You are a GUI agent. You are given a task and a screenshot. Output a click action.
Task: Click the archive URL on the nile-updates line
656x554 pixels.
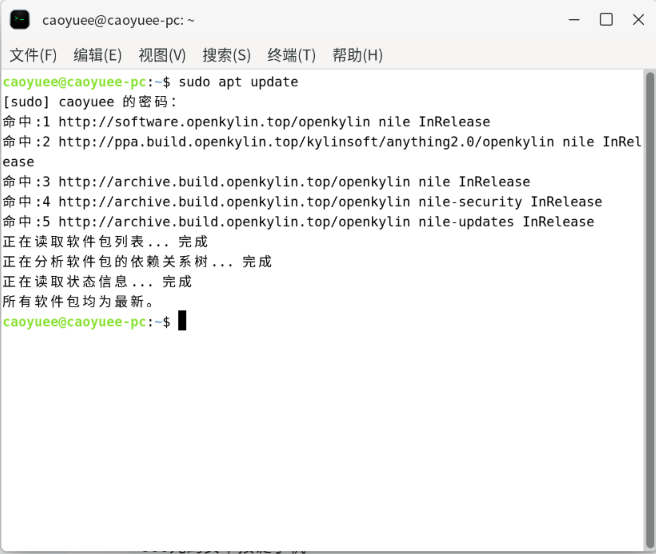[196, 222]
